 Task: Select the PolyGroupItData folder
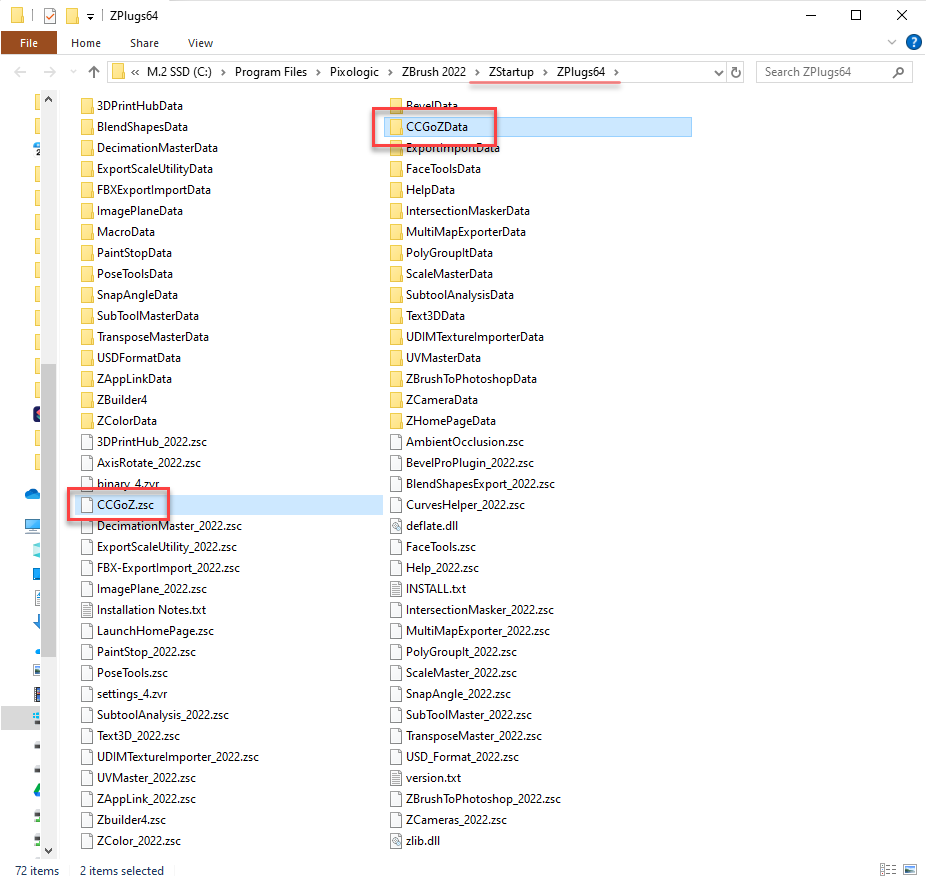(x=441, y=253)
